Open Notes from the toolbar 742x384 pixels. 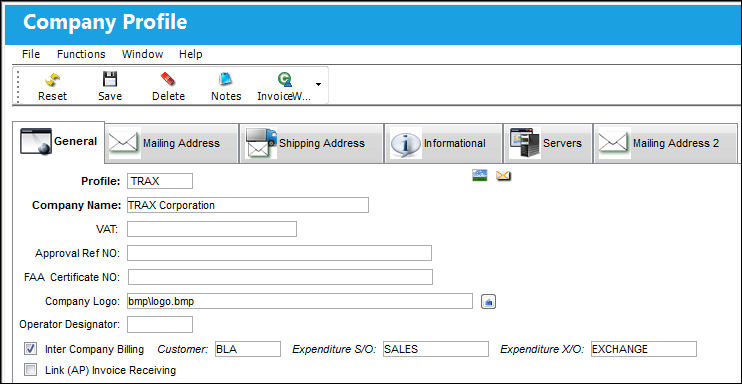pos(226,86)
